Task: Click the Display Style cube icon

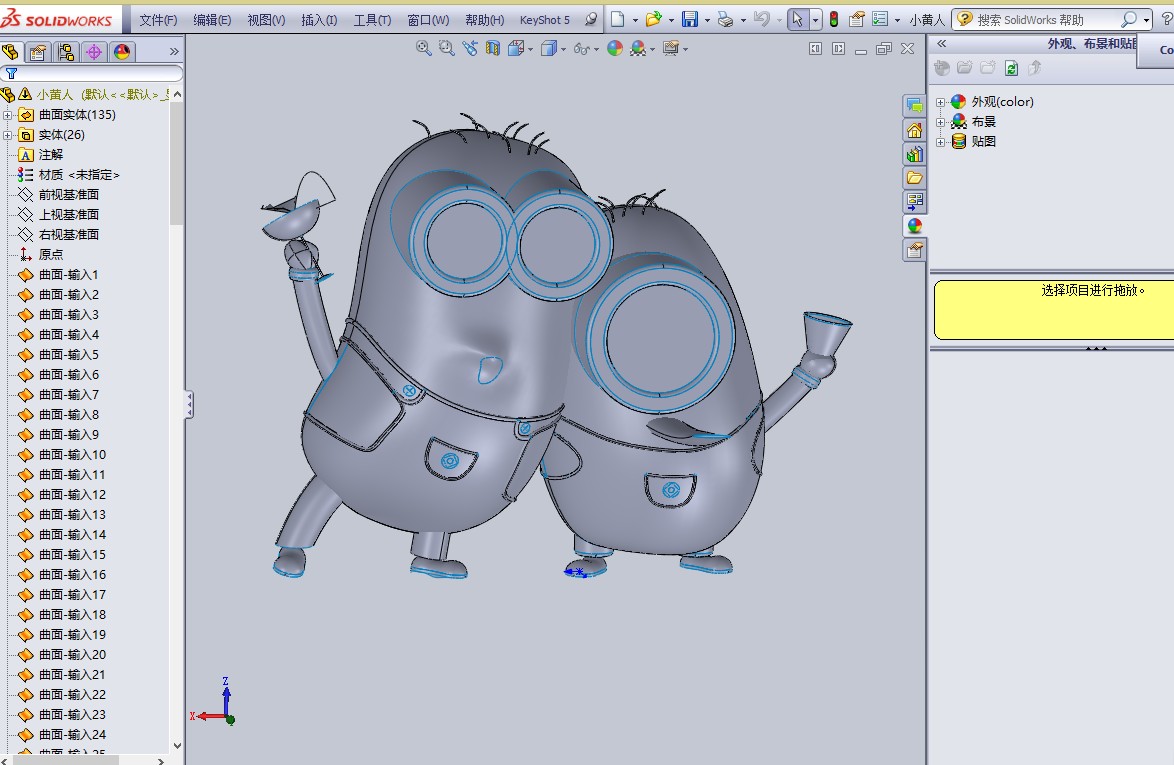Action: 549,49
